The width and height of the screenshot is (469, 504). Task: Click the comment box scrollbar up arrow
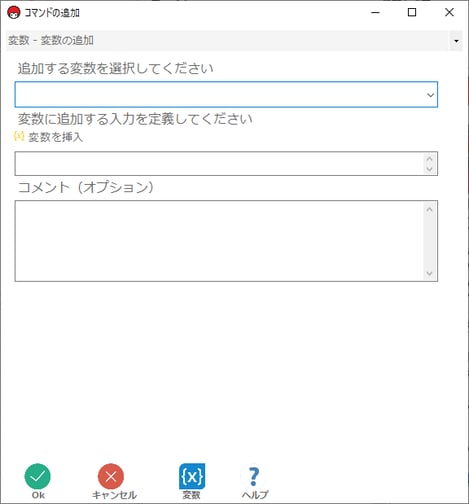[430, 209]
